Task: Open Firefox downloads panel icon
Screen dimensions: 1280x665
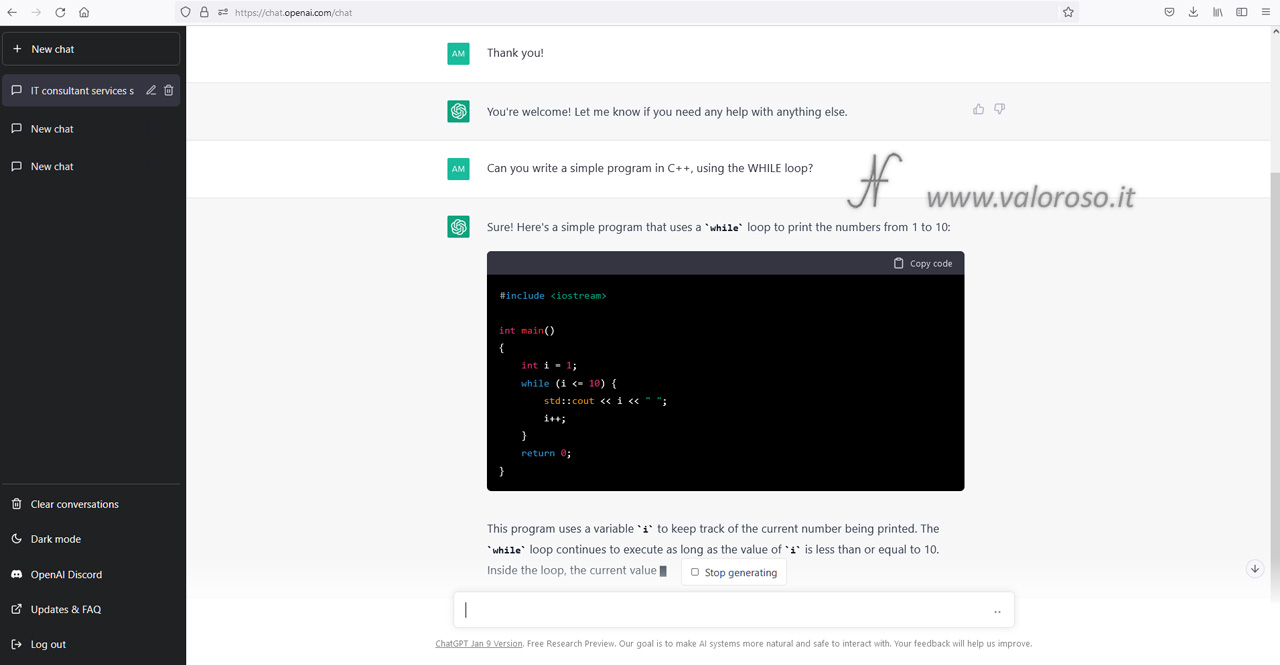Action: 1193,12
